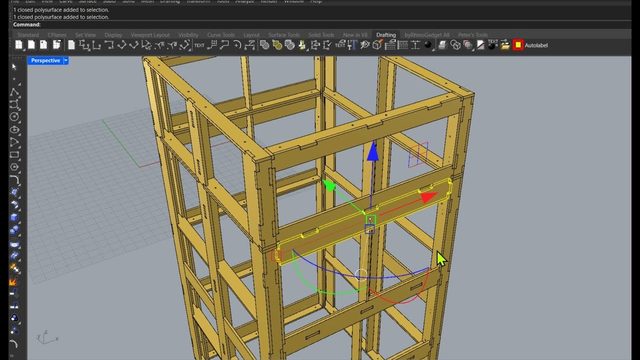Select the orange Explode tool in left toolbar
Screen dimensions: 640x360
point(13,282)
